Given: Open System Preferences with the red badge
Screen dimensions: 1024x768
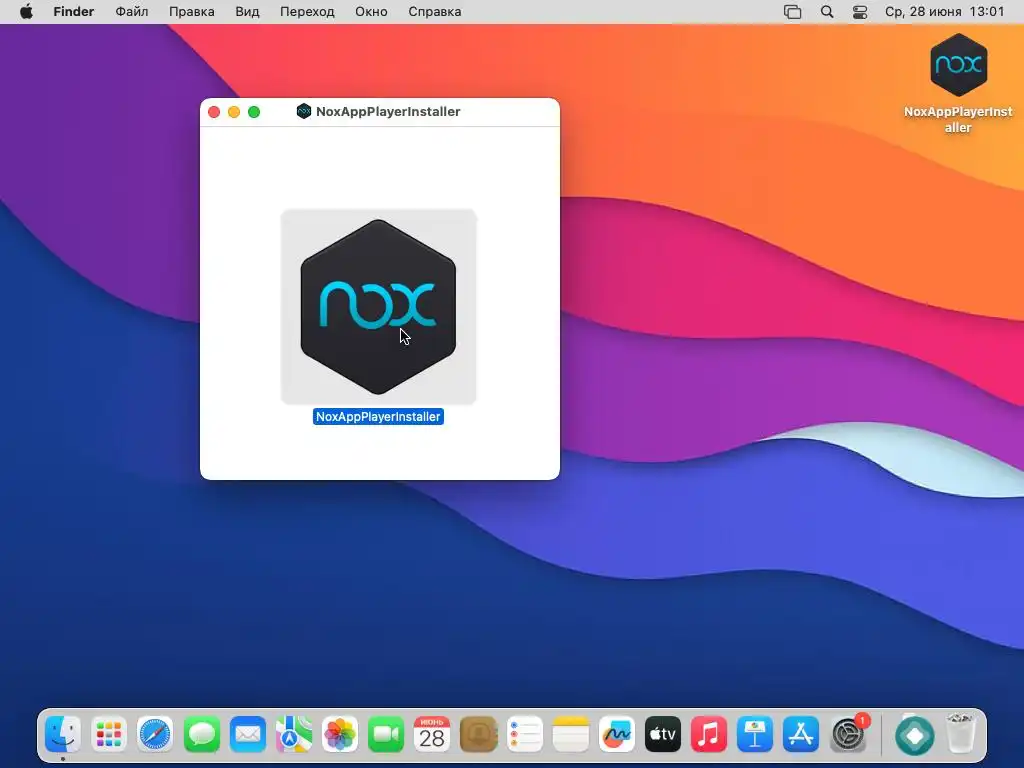Looking at the screenshot, I should tap(848, 734).
